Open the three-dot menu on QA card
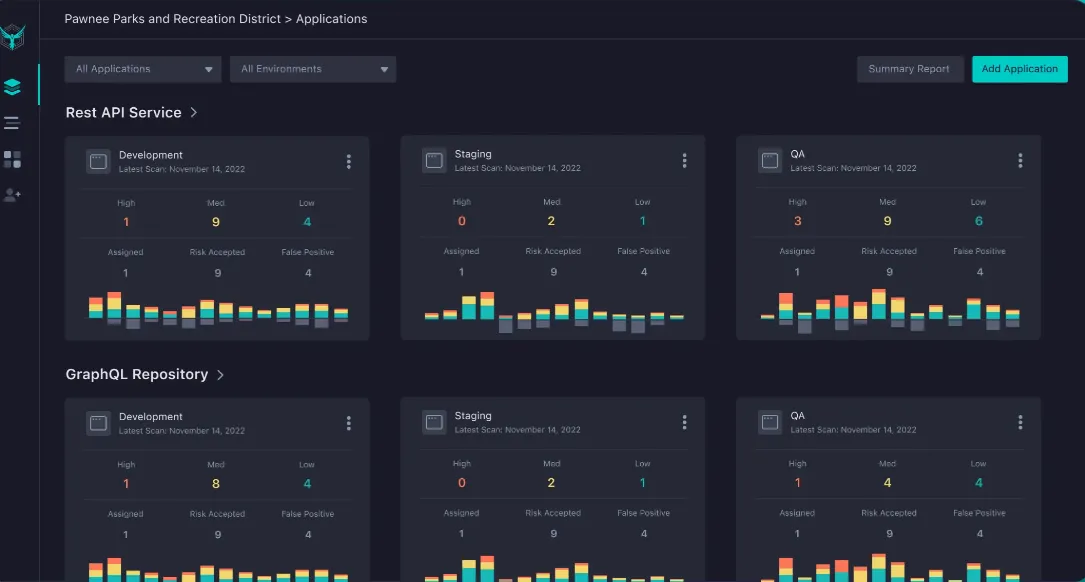The width and height of the screenshot is (1085, 582). [1020, 160]
